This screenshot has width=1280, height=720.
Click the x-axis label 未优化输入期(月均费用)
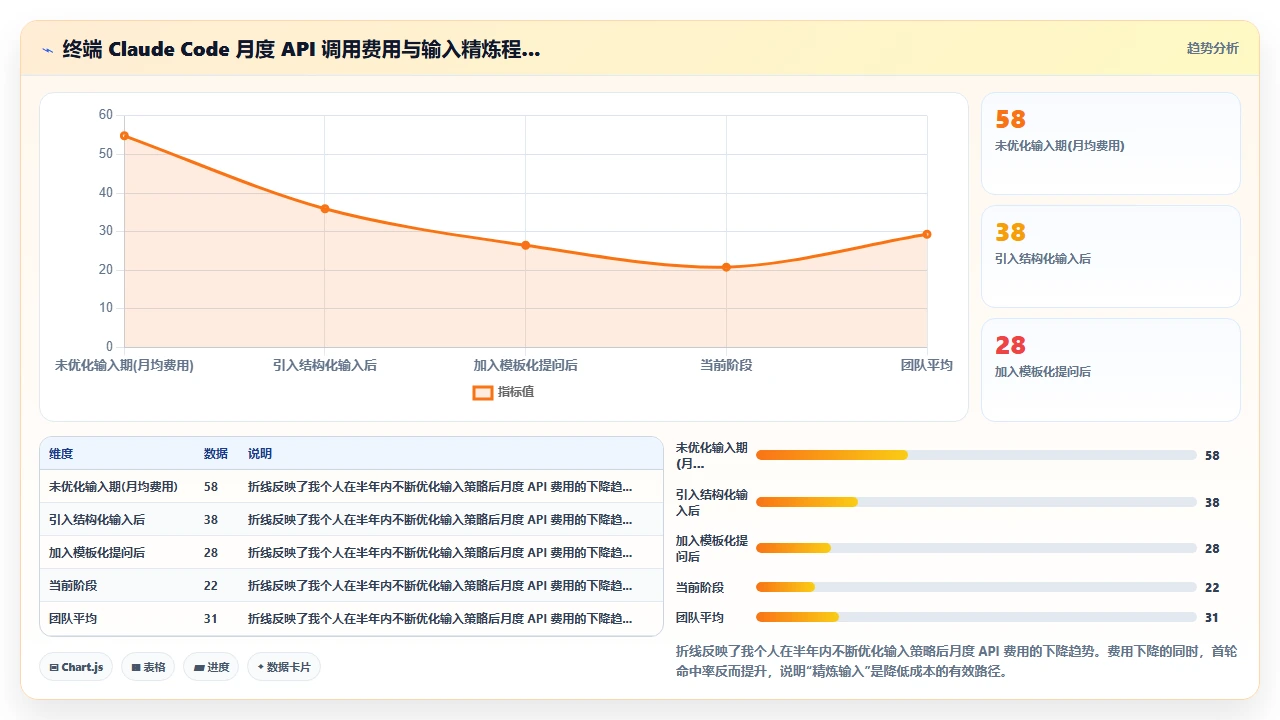pos(124,366)
